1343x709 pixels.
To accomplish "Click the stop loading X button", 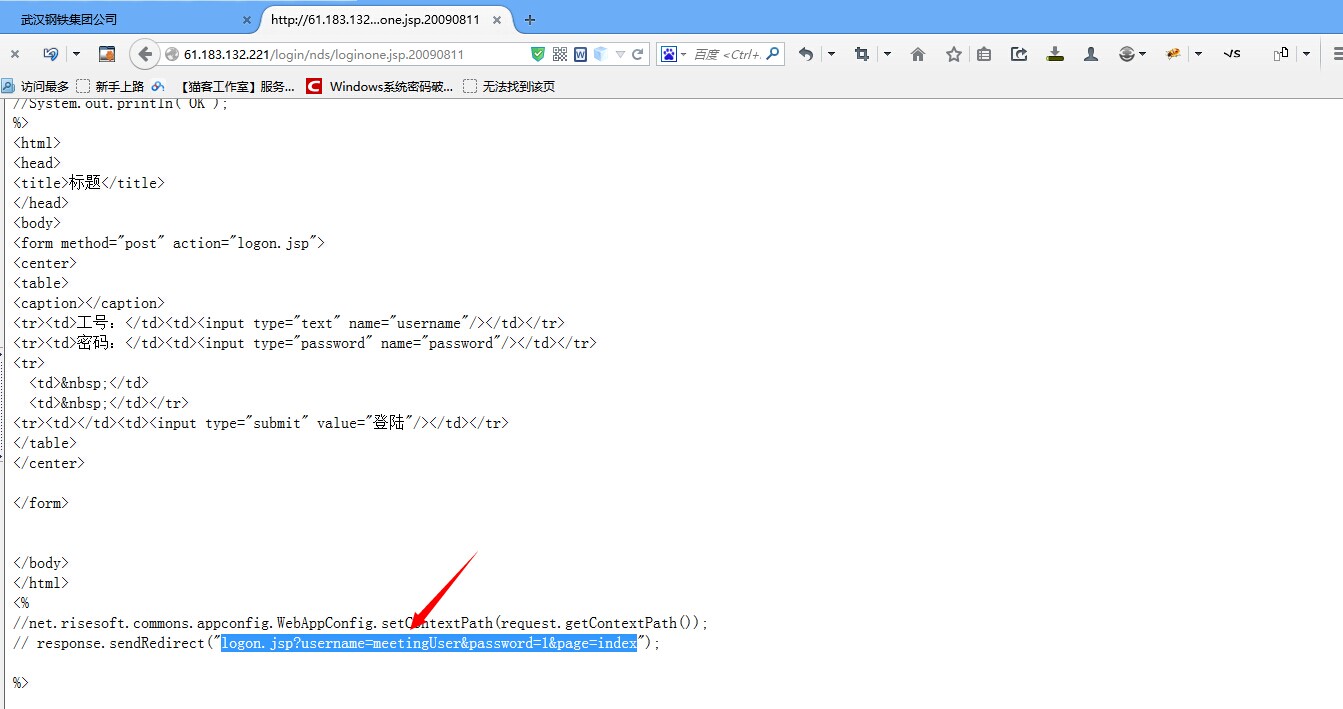I will coord(15,54).
